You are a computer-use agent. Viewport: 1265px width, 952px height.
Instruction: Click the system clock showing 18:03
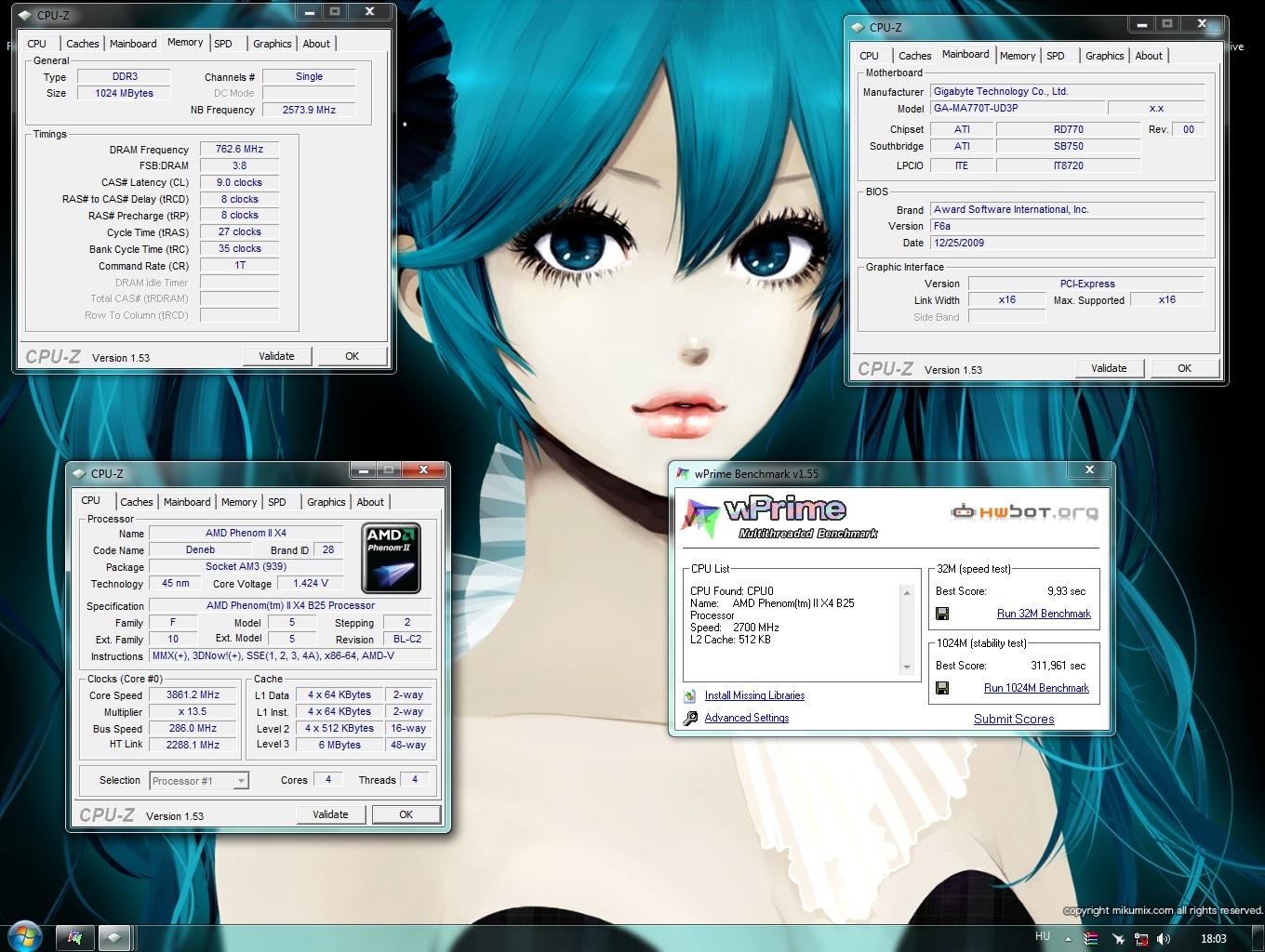(1213, 939)
